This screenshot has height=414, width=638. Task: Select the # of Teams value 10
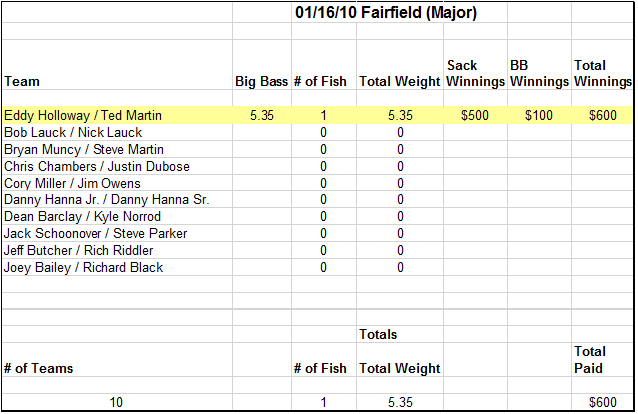point(116,403)
